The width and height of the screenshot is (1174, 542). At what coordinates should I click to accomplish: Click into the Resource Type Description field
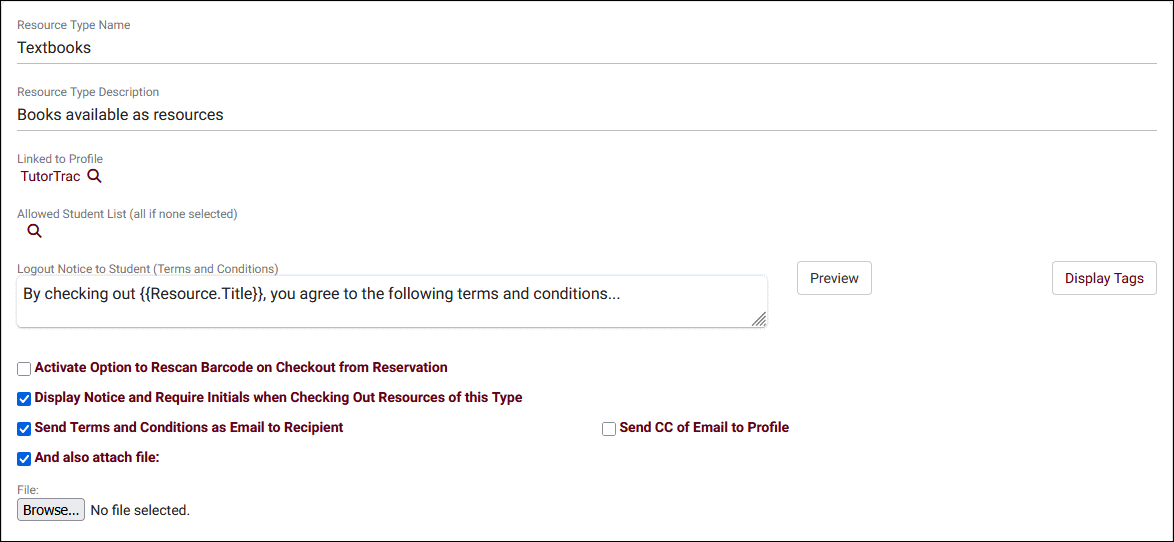tap(587, 115)
